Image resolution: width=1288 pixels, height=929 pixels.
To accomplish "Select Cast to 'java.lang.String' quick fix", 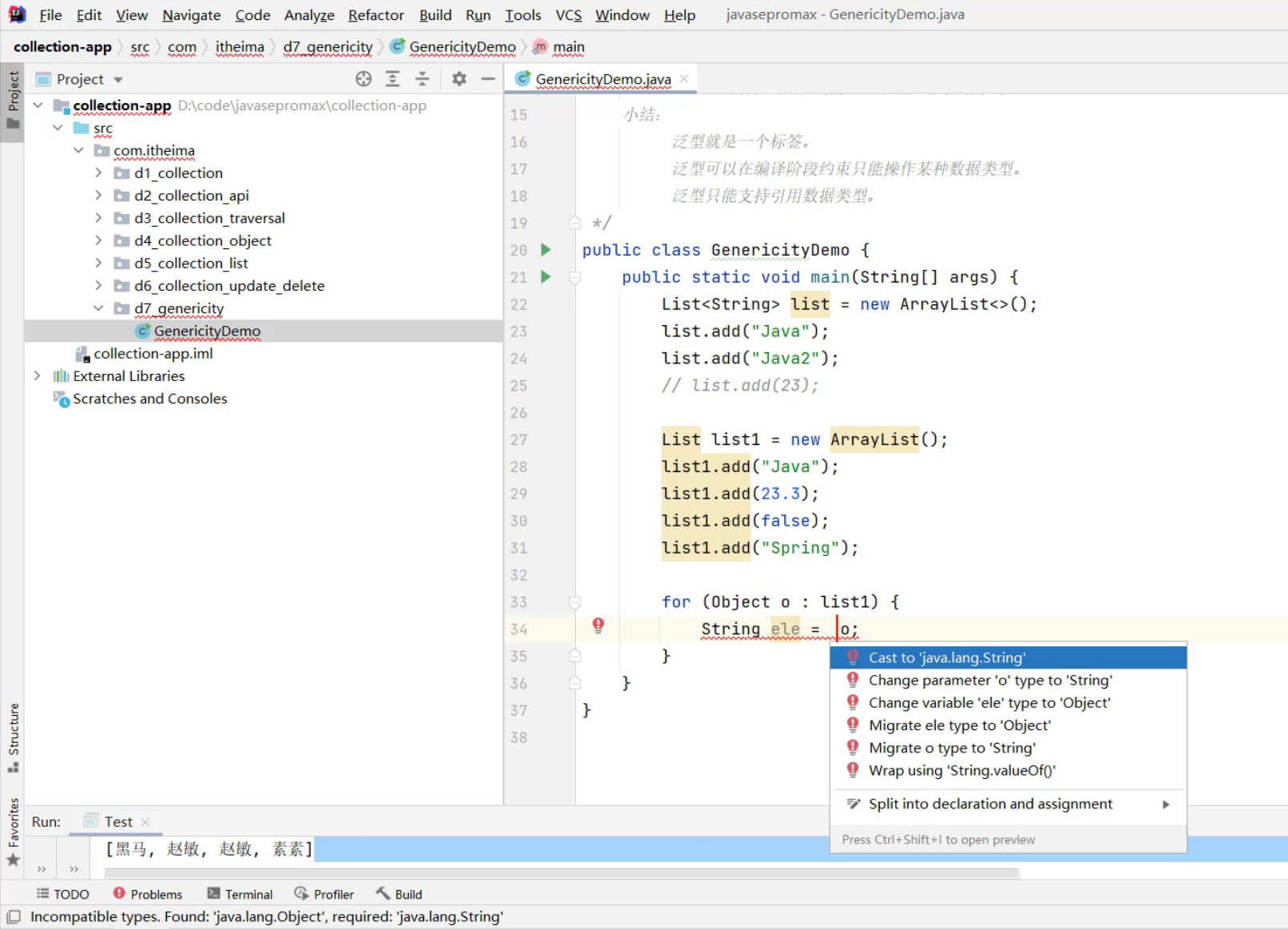I will [x=946, y=657].
